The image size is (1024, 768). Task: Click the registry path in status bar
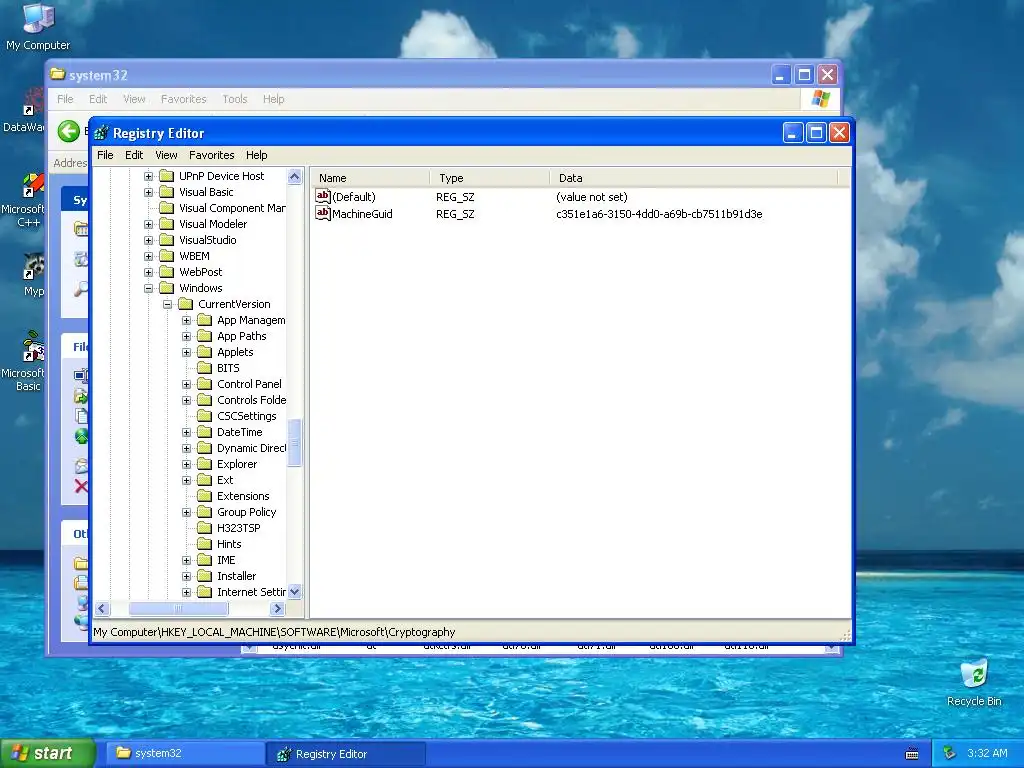(274, 632)
